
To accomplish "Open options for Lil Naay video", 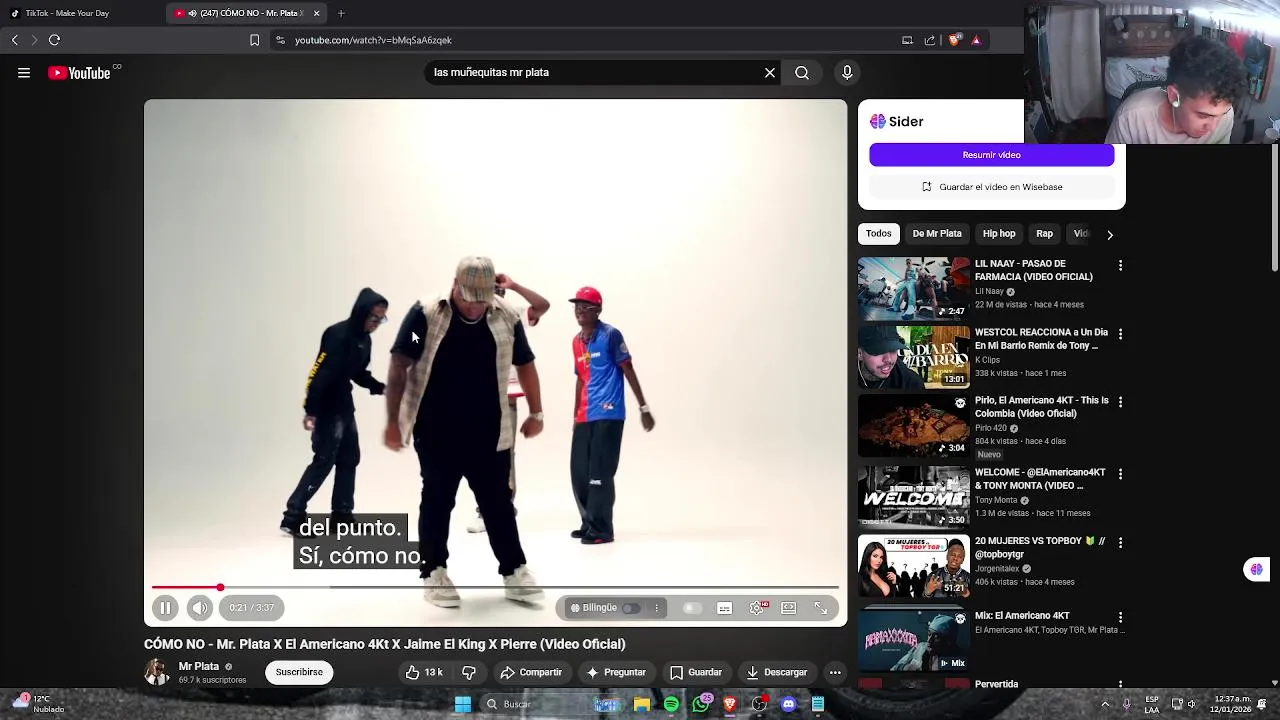I will pyautogui.click(x=1120, y=266).
